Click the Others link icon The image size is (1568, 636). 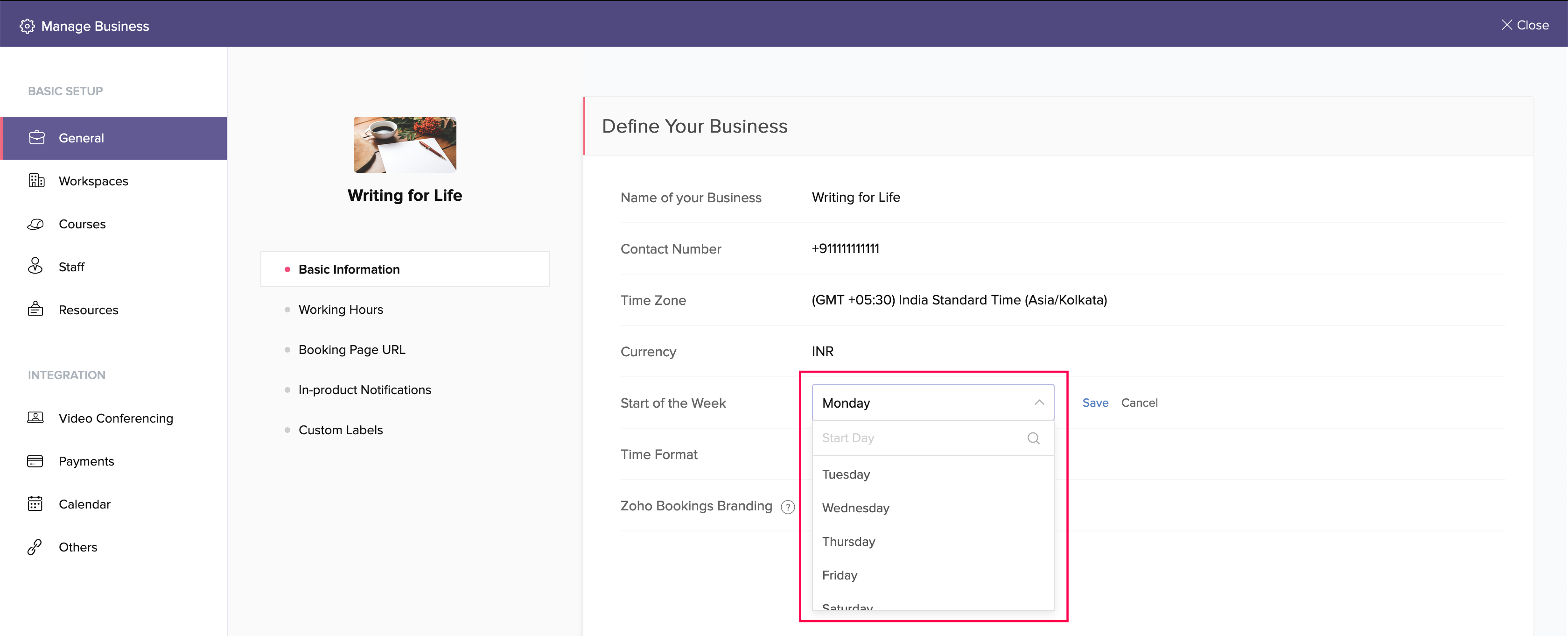(35, 546)
